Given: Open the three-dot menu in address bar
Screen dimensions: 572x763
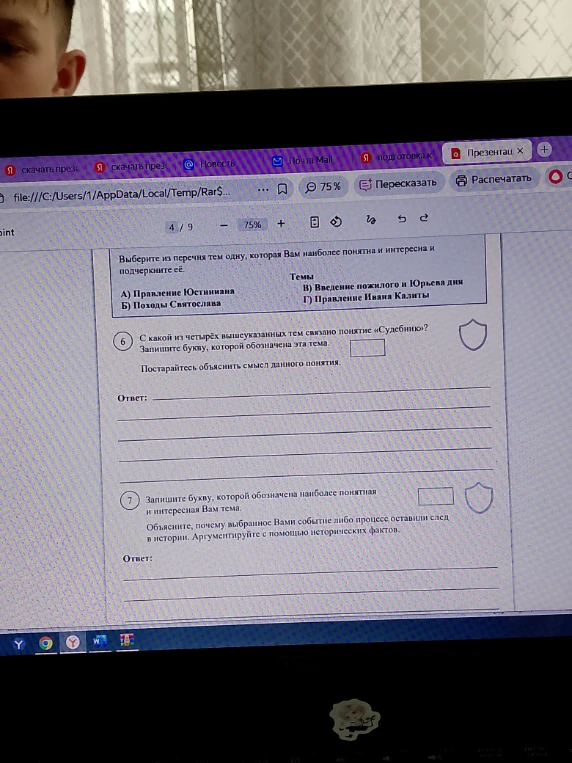Looking at the screenshot, I should click(x=263, y=189).
